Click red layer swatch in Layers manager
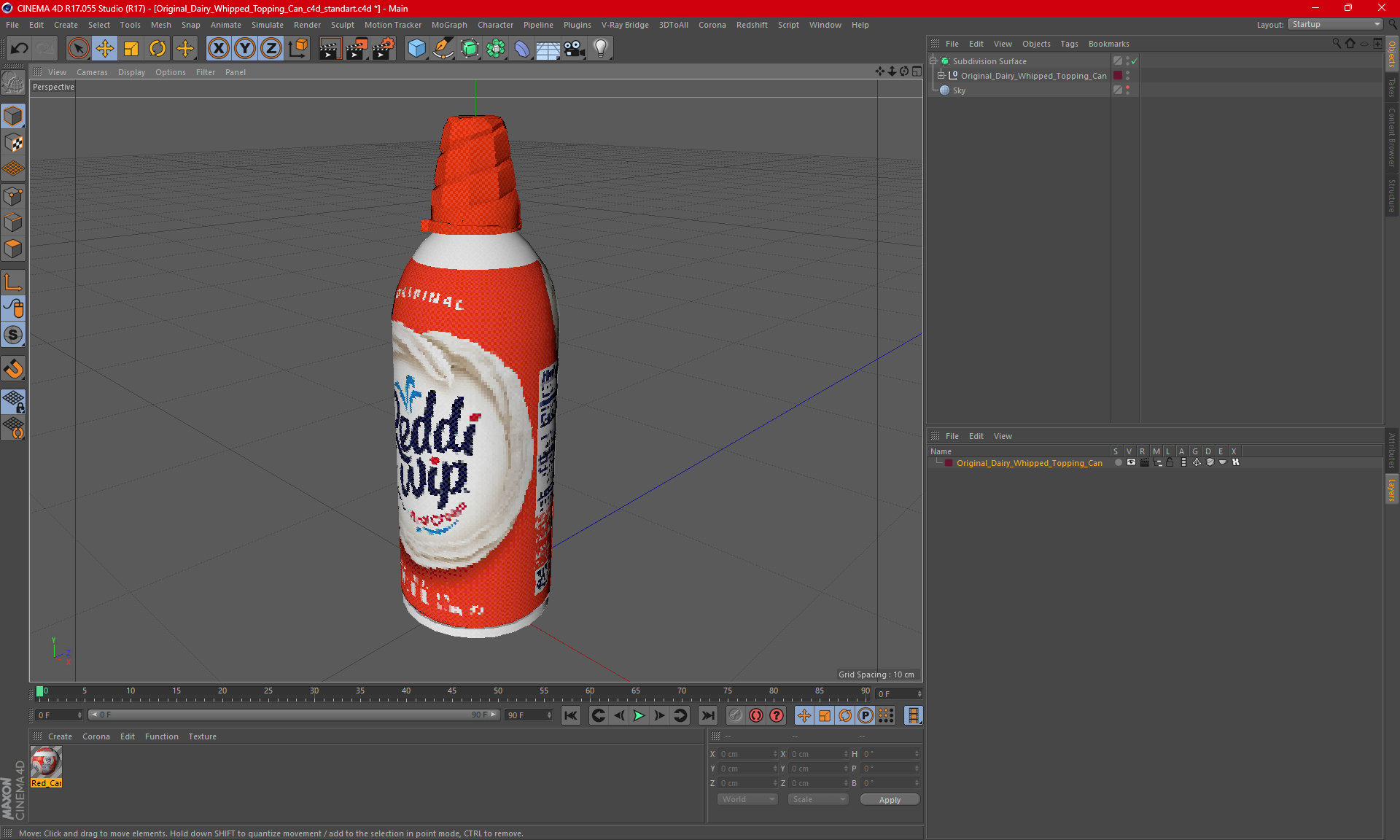 pos(949,463)
